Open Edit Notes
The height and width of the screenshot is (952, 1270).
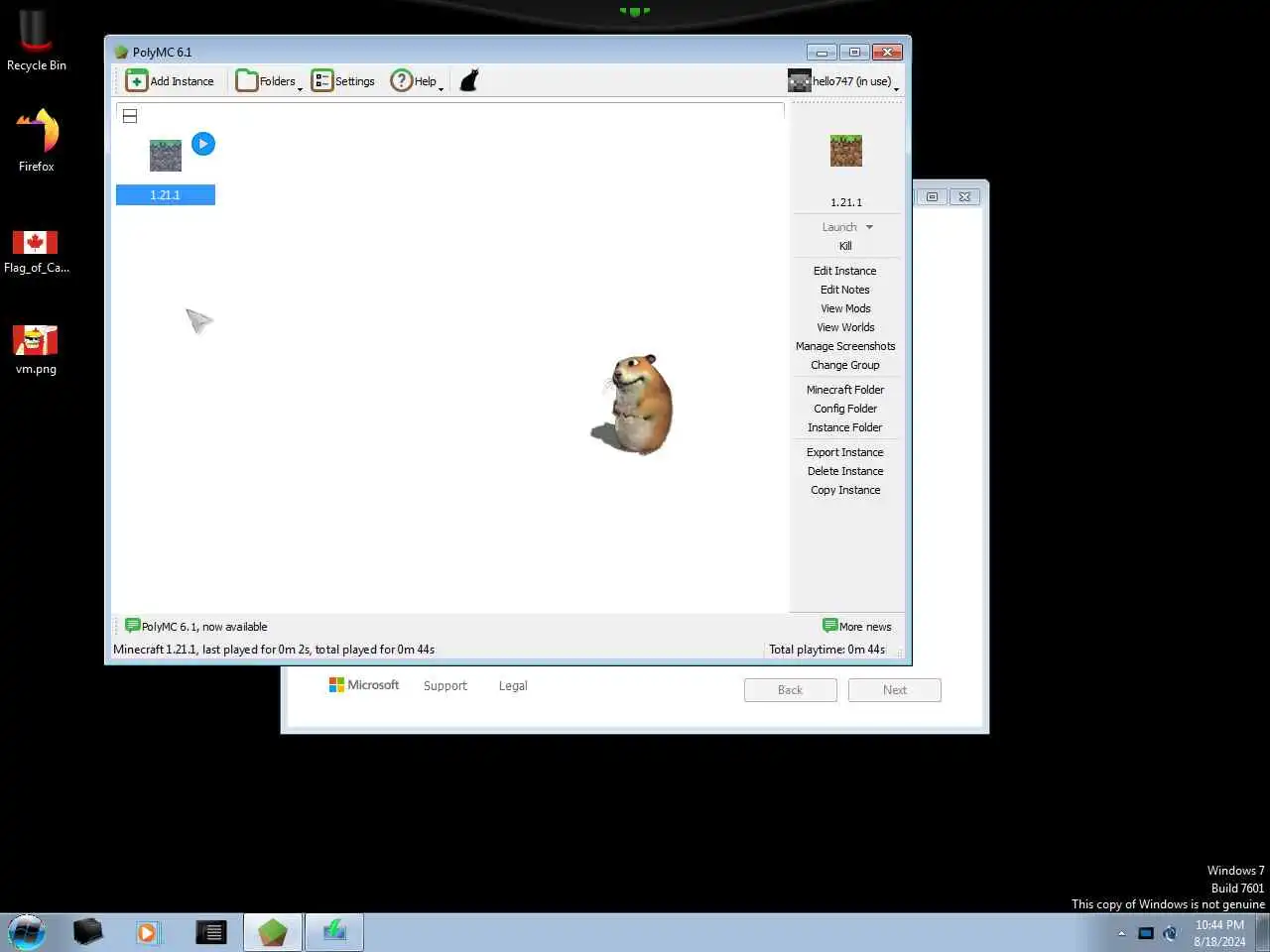click(x=845, y=290)
